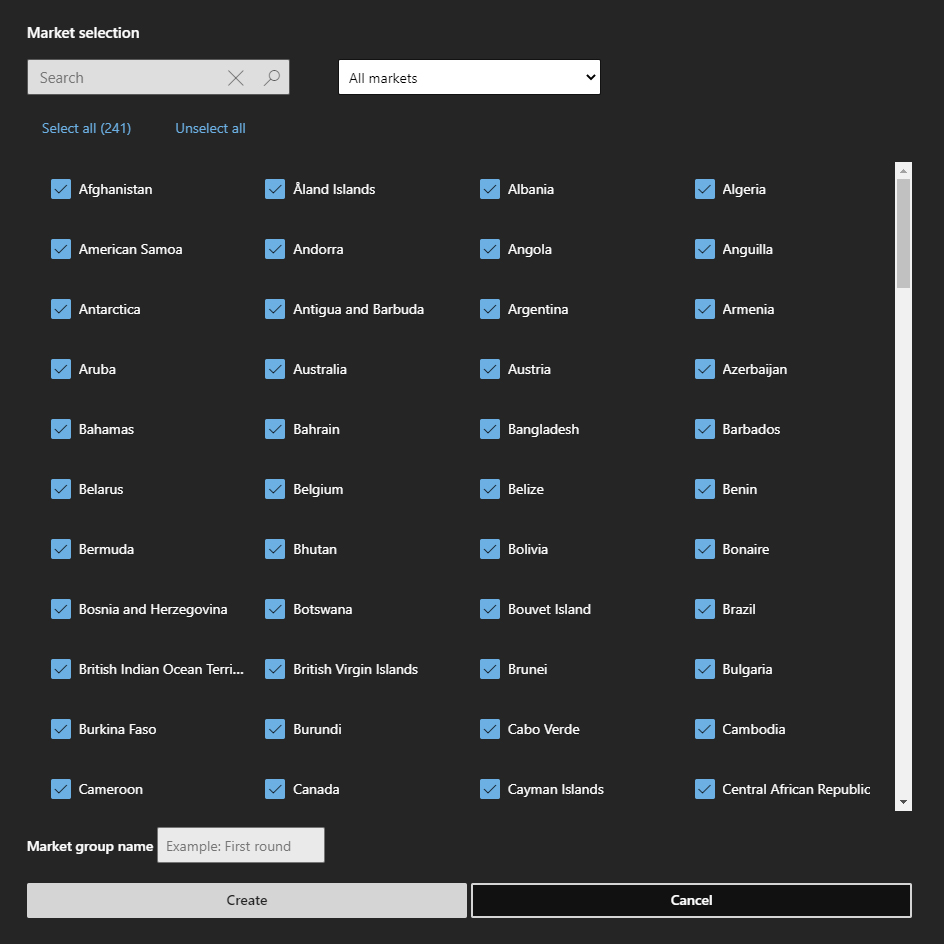This screenshot has width=944, height=944.
Task: Uncheck Antigua and Barbuda
Action: (x=275, y=309)
